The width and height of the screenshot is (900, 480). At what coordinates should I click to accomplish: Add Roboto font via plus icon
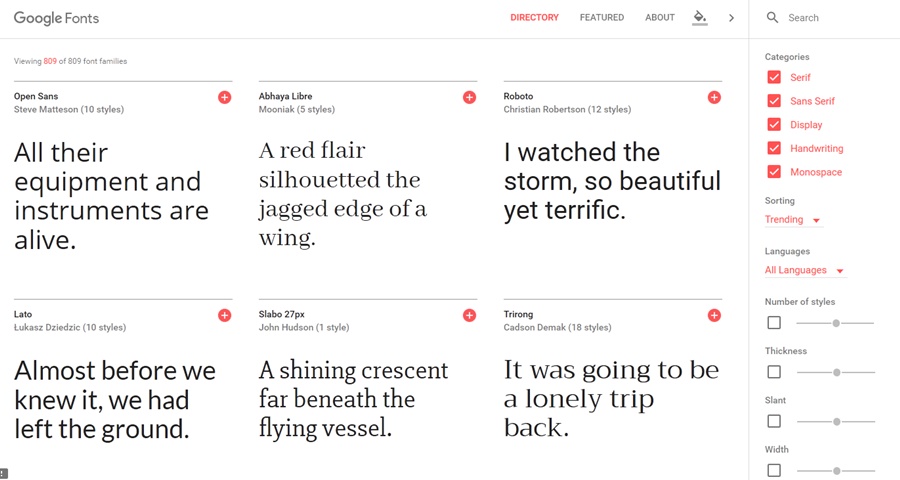click(x=714, y=98)
